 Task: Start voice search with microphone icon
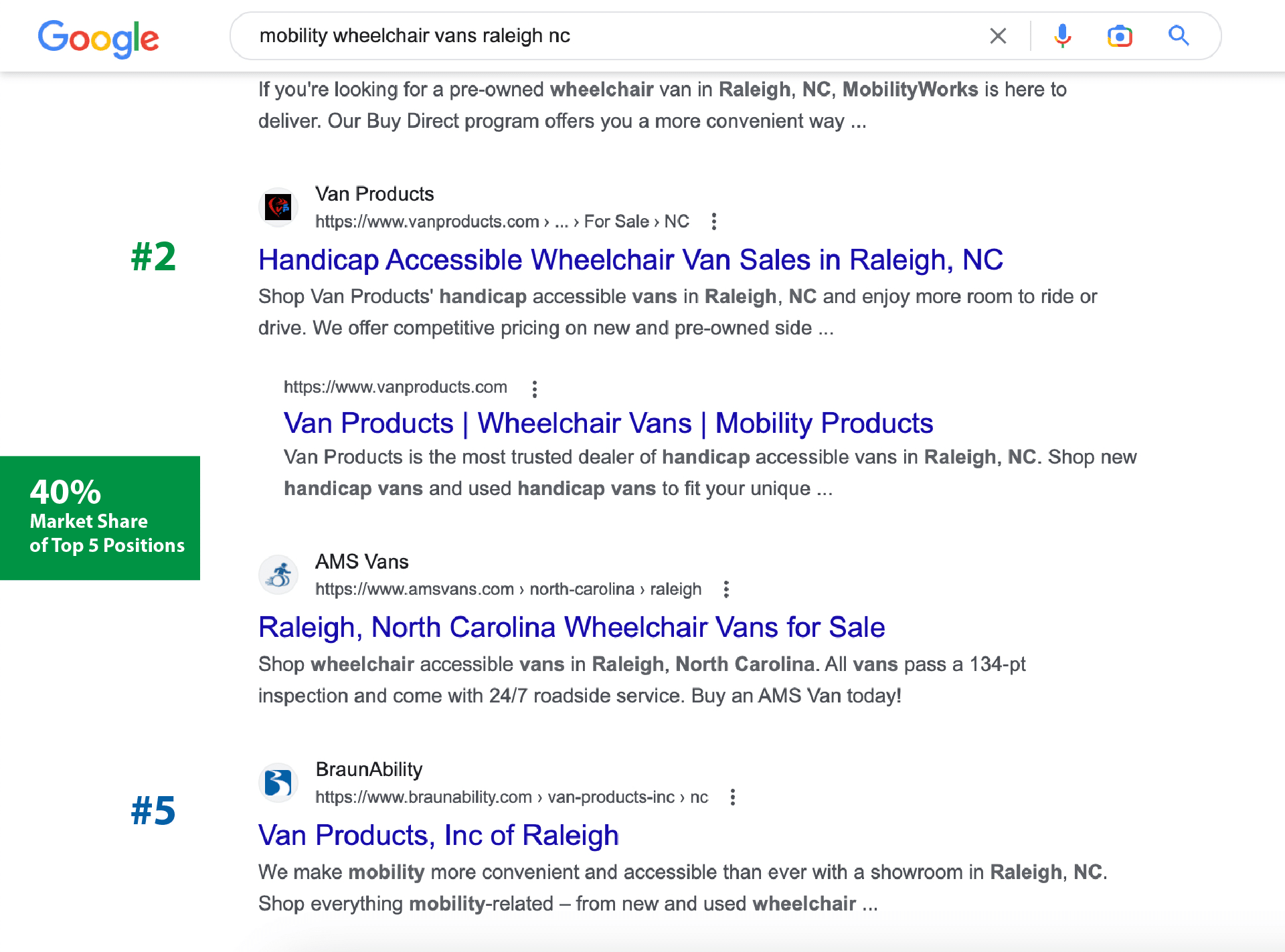1062,36
